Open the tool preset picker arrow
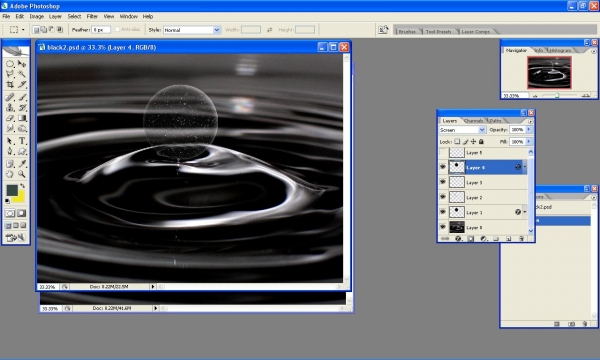Screen dimensions: 600x360 tap(23, 30)
